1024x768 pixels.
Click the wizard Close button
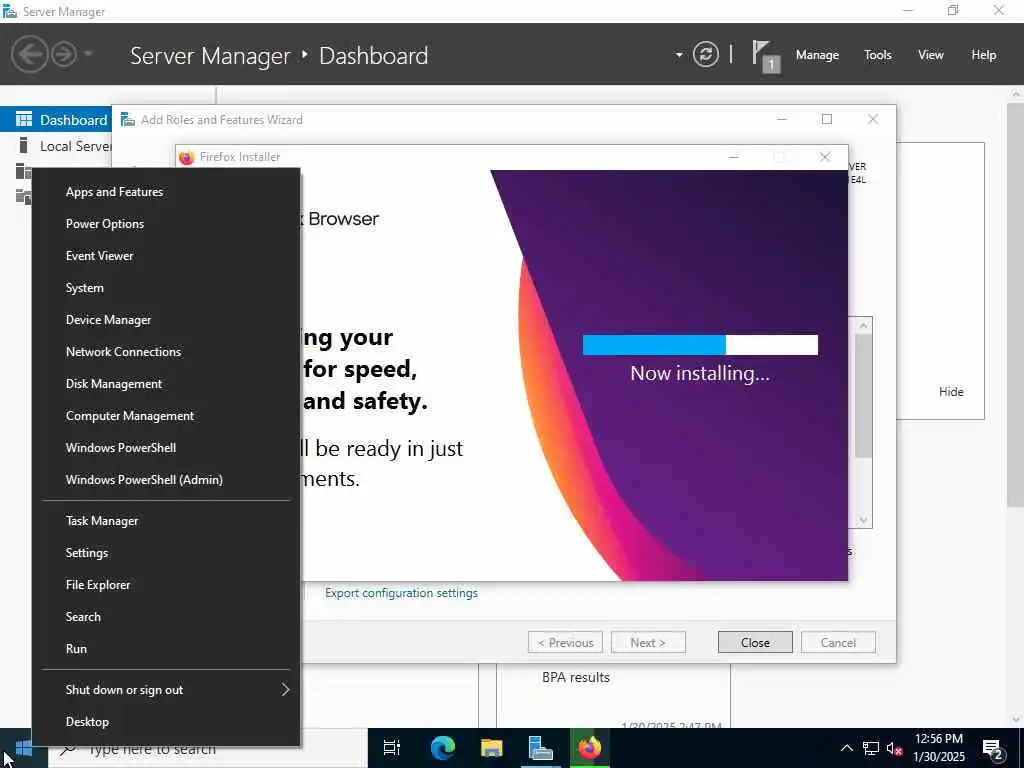point(755,643)
